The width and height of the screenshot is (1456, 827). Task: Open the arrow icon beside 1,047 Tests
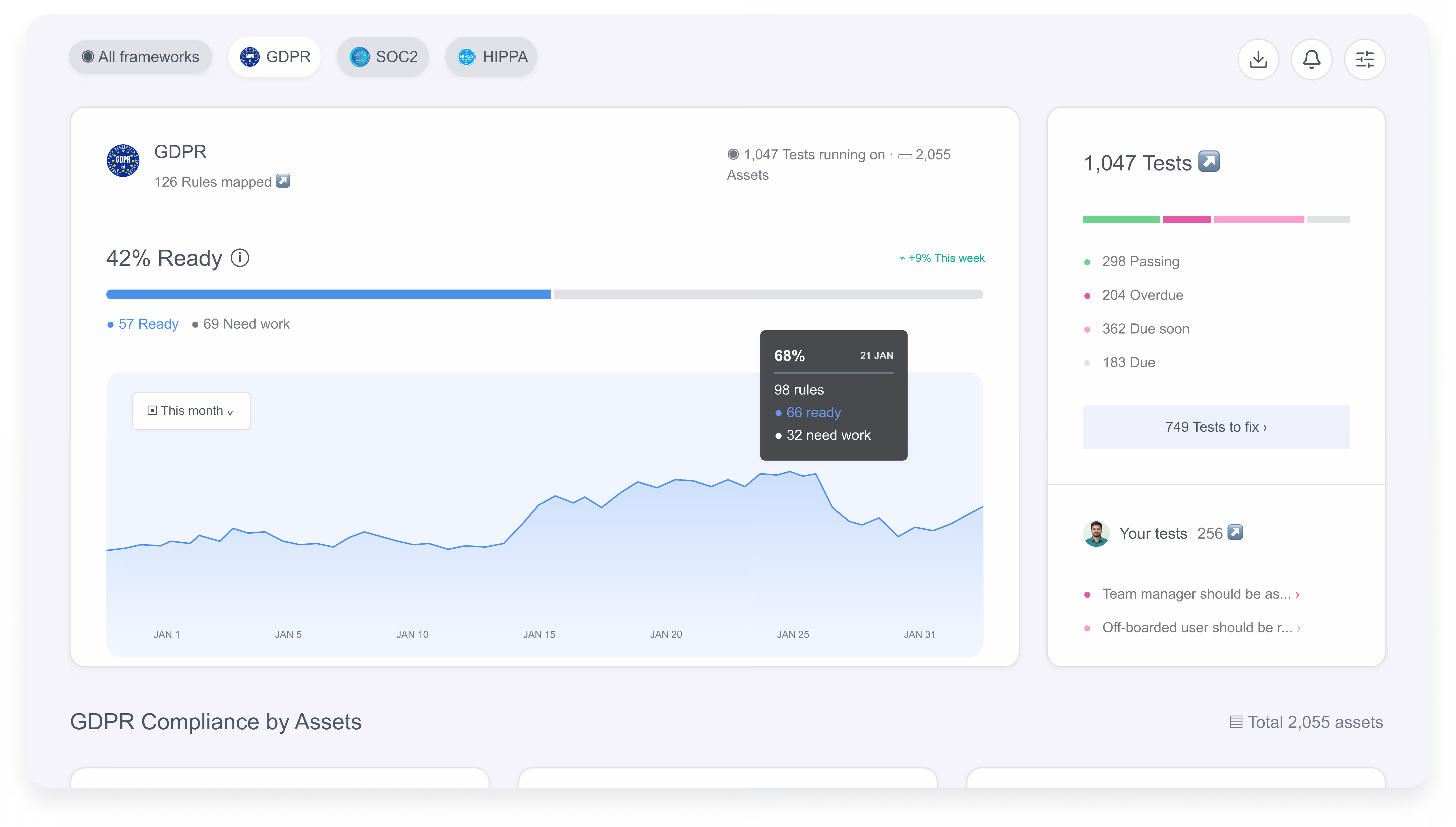coord(1209,161)
